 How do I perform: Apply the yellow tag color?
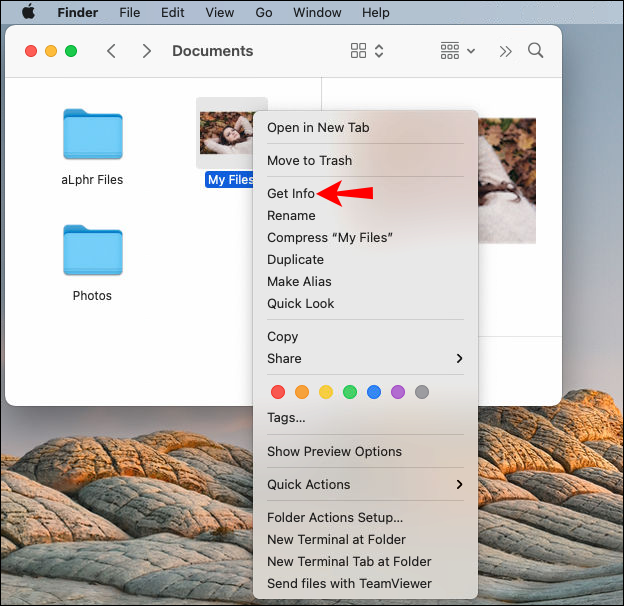(326, 392)
